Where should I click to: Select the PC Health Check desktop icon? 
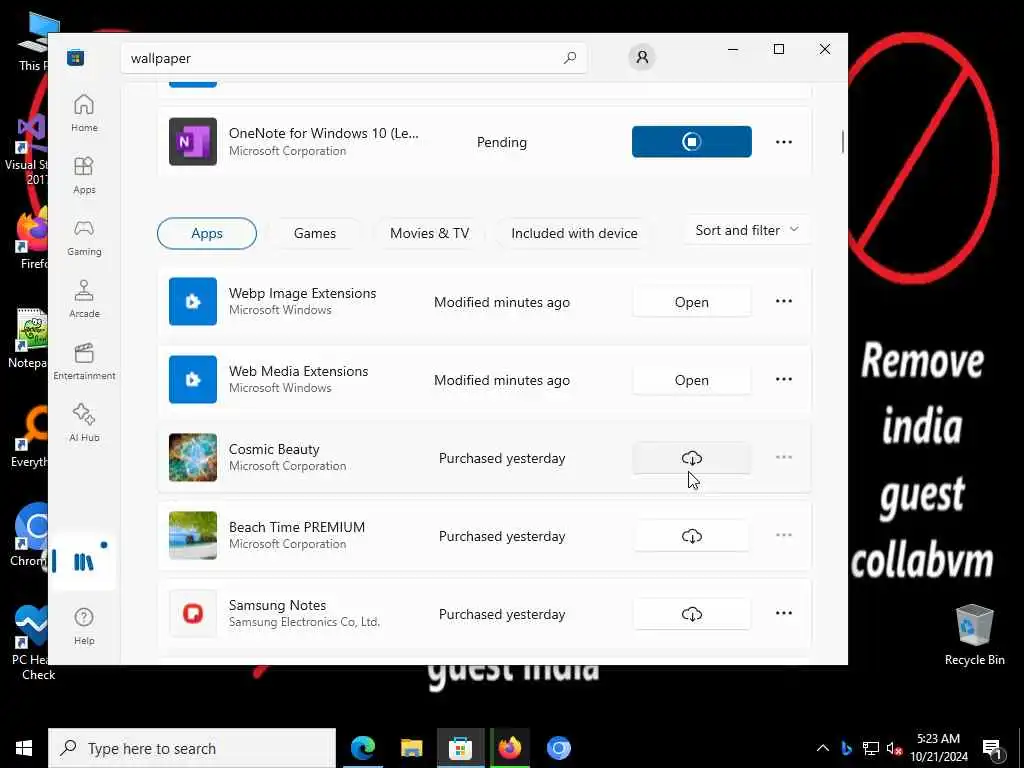(x=31, y=643)
